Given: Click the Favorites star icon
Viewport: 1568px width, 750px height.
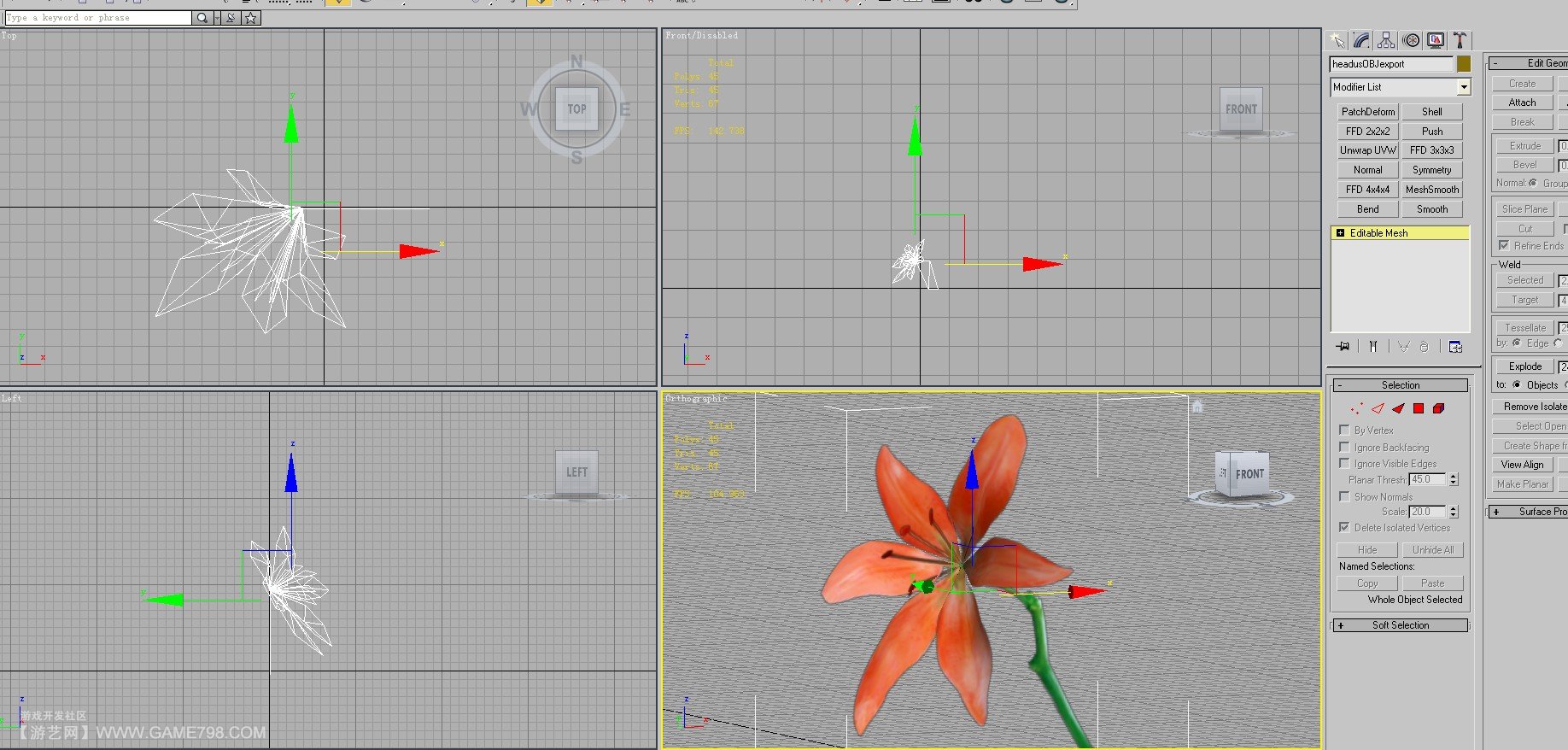Looking at the screenshot, I should coord(251,17).
